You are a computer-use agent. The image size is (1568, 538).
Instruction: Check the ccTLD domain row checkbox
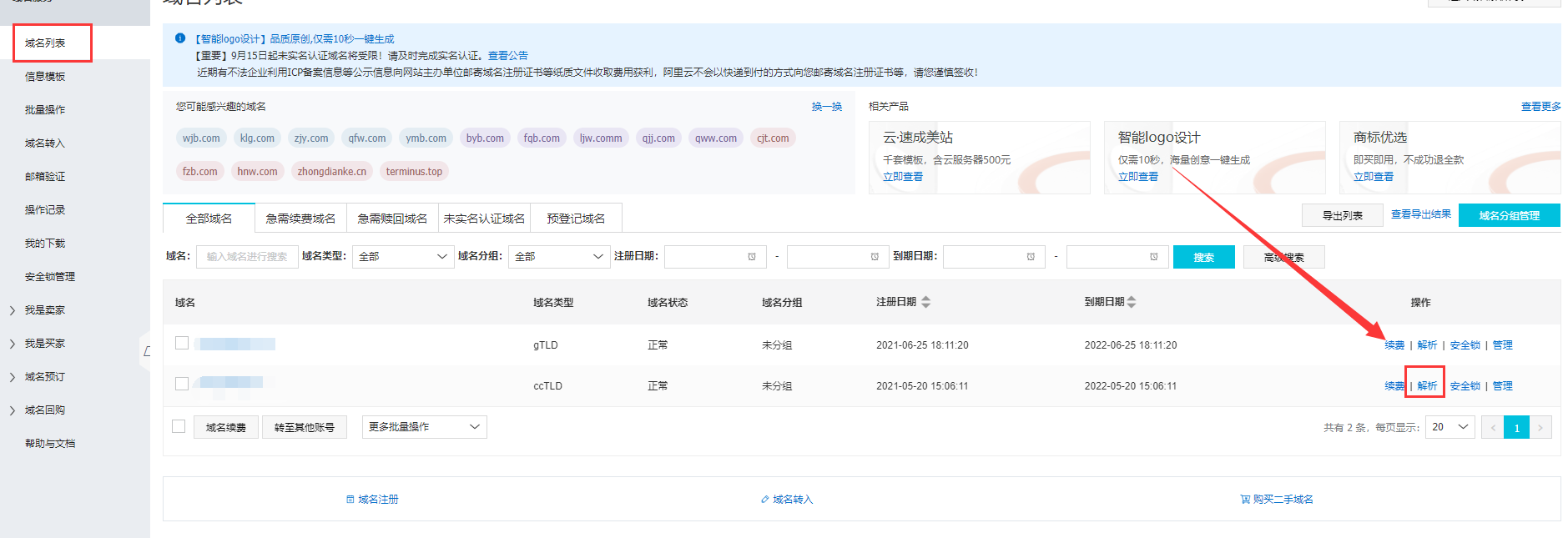[182, 384]
